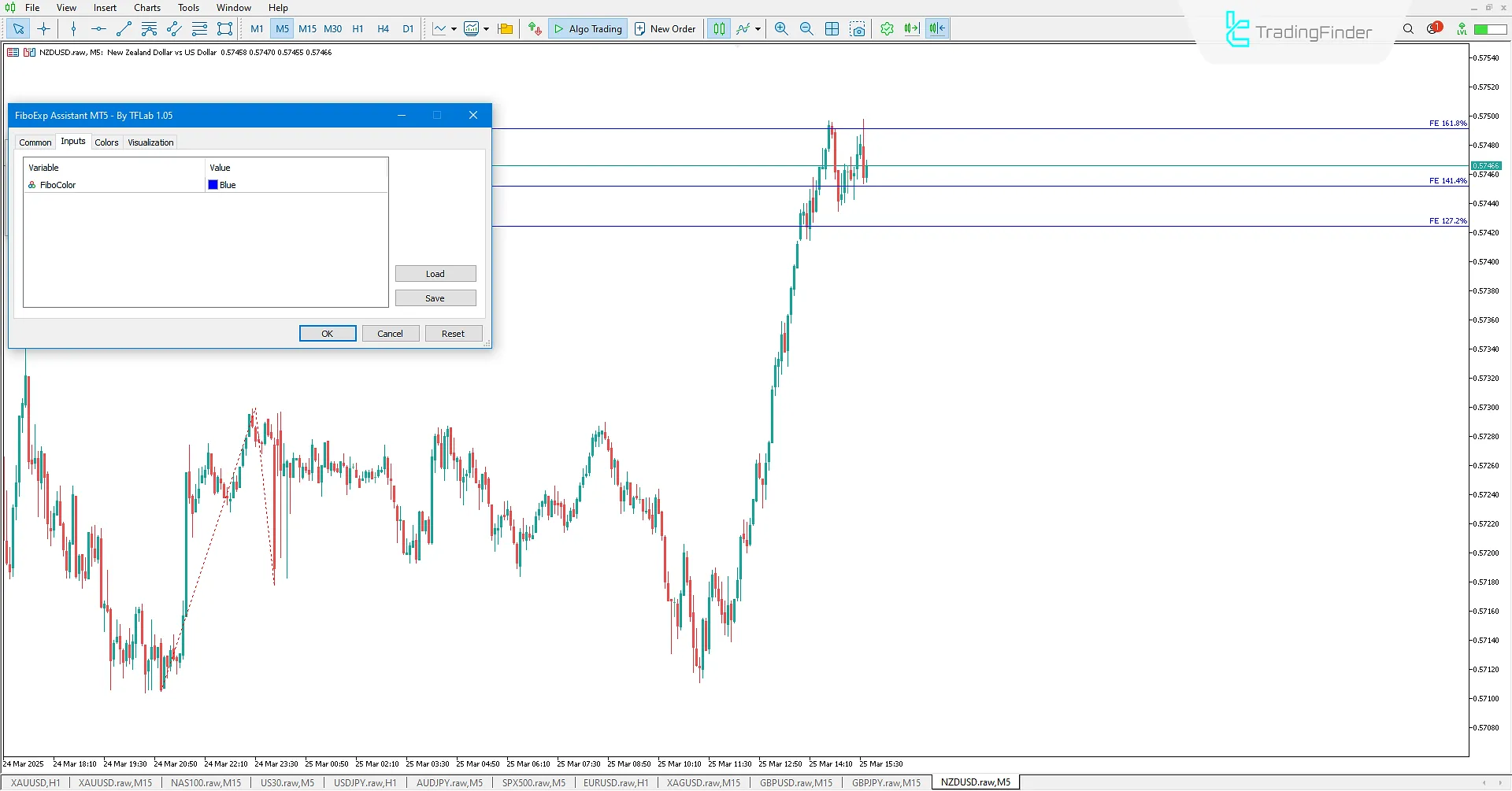Image resolution: width=1512 pixels, height=791 pixels.
Task: Open the line chart type dropdown
Action: tap(454, 28)
